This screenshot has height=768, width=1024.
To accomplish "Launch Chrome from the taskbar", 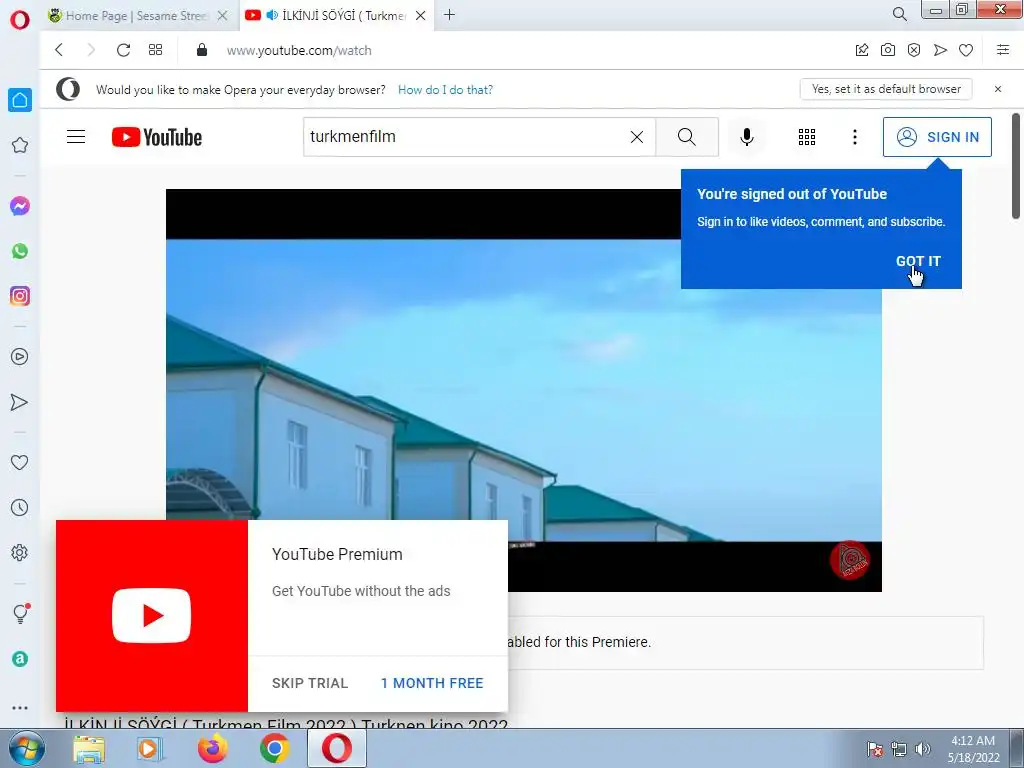I will pyautogui.click(x=274, y=748).
